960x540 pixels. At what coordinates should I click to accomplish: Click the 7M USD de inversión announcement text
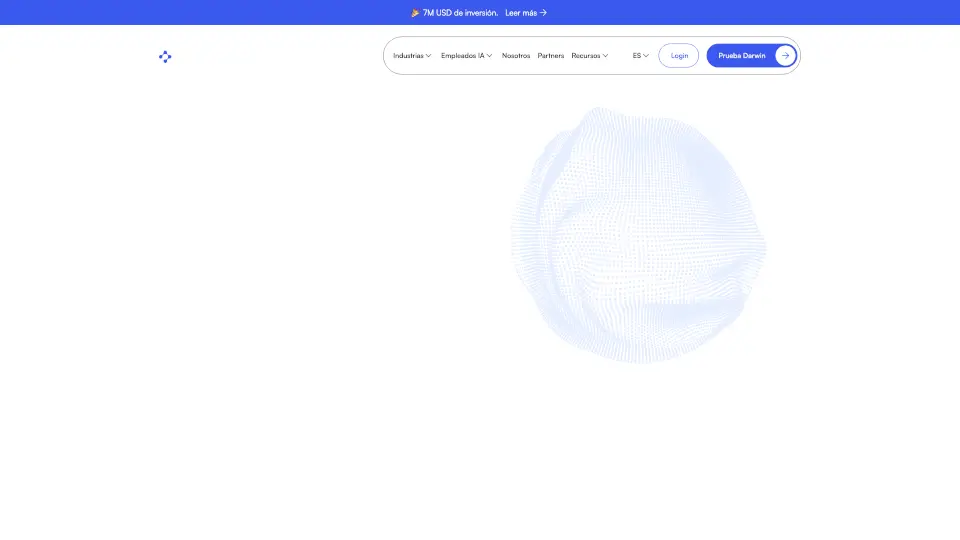[460, 13]
